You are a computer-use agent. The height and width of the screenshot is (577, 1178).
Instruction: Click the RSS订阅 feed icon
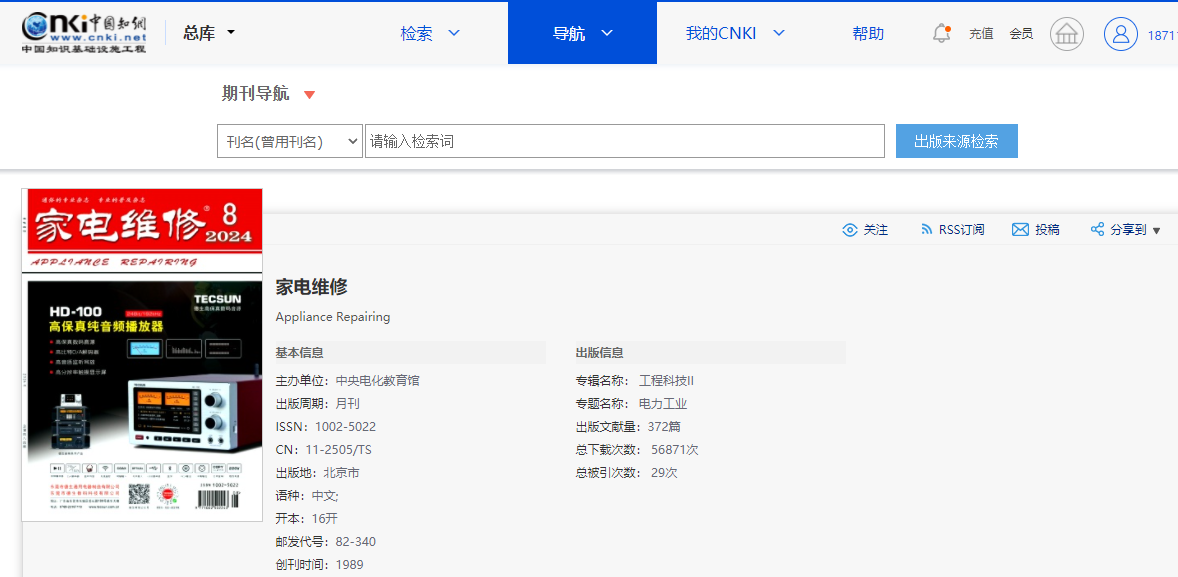(926, 230)
